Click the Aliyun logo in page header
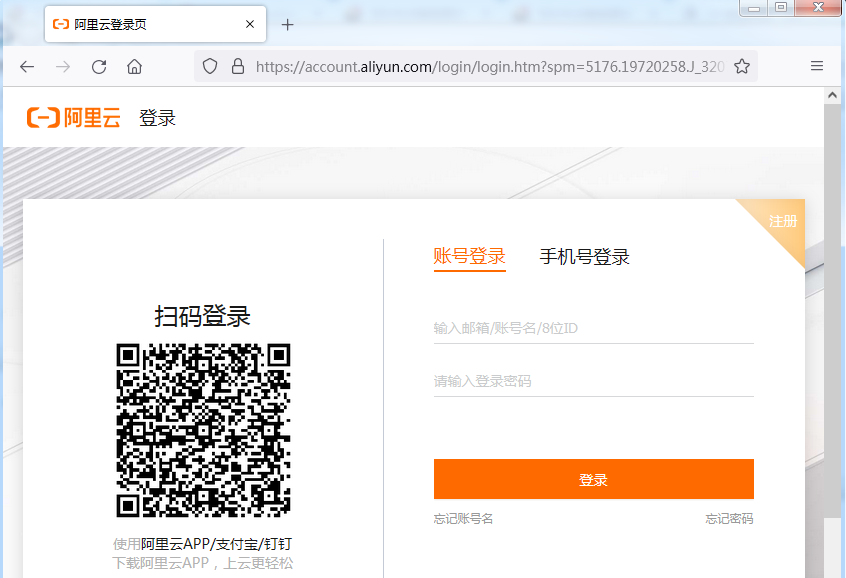This screenshot has height=578, width=846. 73,118
